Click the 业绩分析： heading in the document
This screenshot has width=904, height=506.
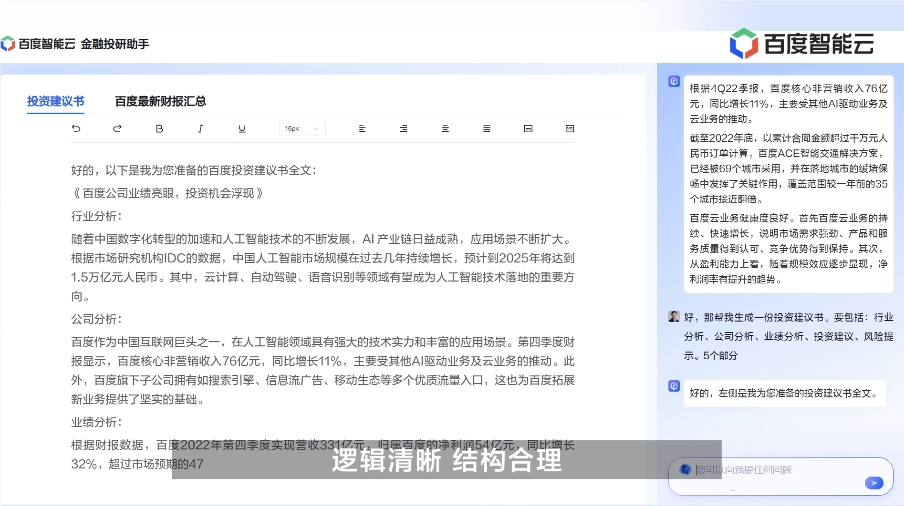point(96,422)
